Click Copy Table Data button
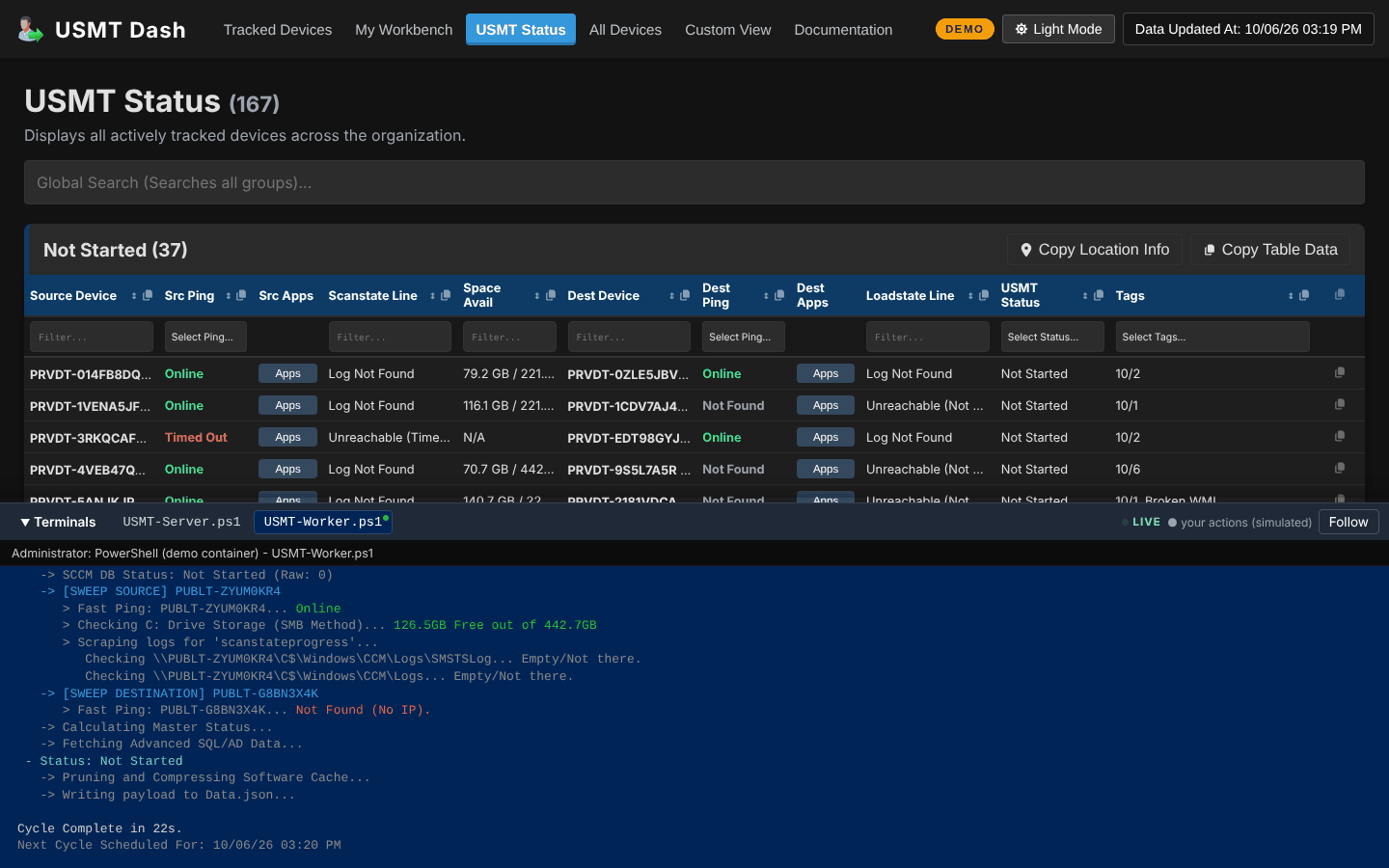This screenshot has height=868, width=1389. 1270,250
